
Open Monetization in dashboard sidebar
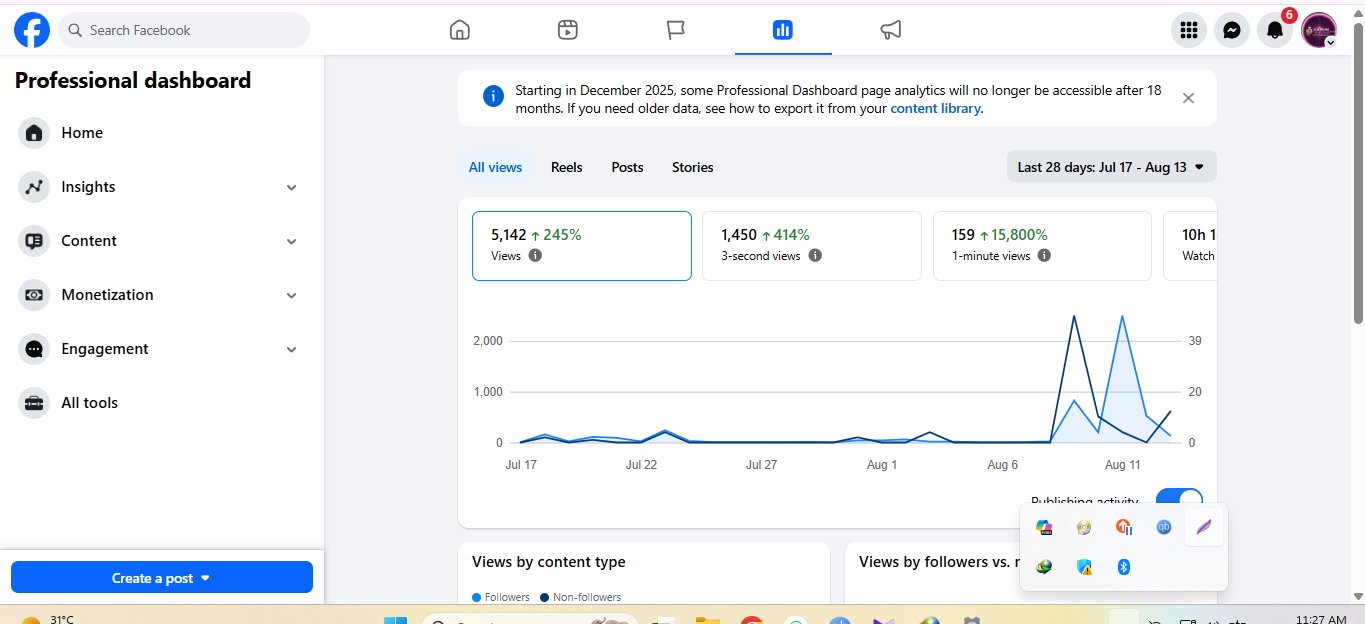(161, 295)
